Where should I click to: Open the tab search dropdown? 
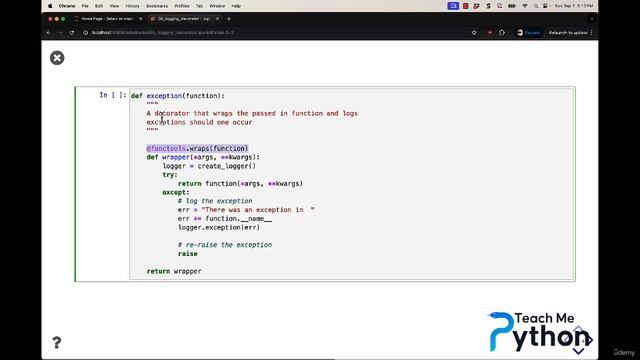coord(592,19)
